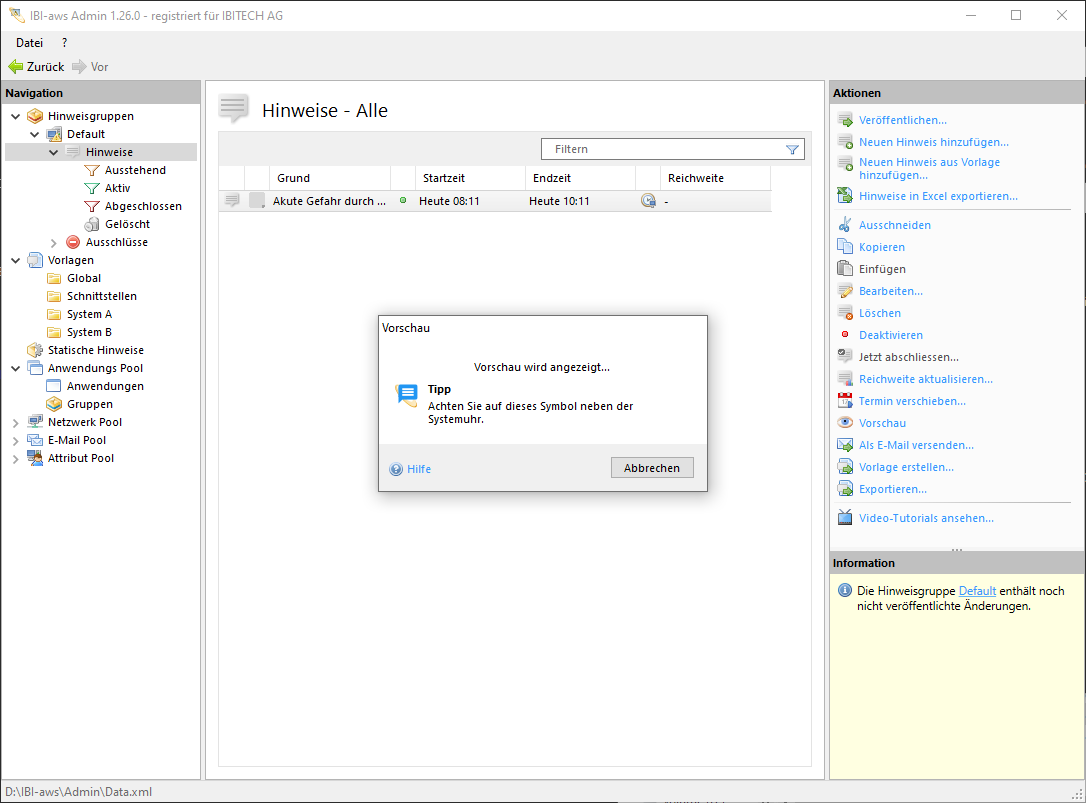Expand the Ausschlüsse tree node
Image resolution: width=1086 pixels, height=803 pixels.
54,242
